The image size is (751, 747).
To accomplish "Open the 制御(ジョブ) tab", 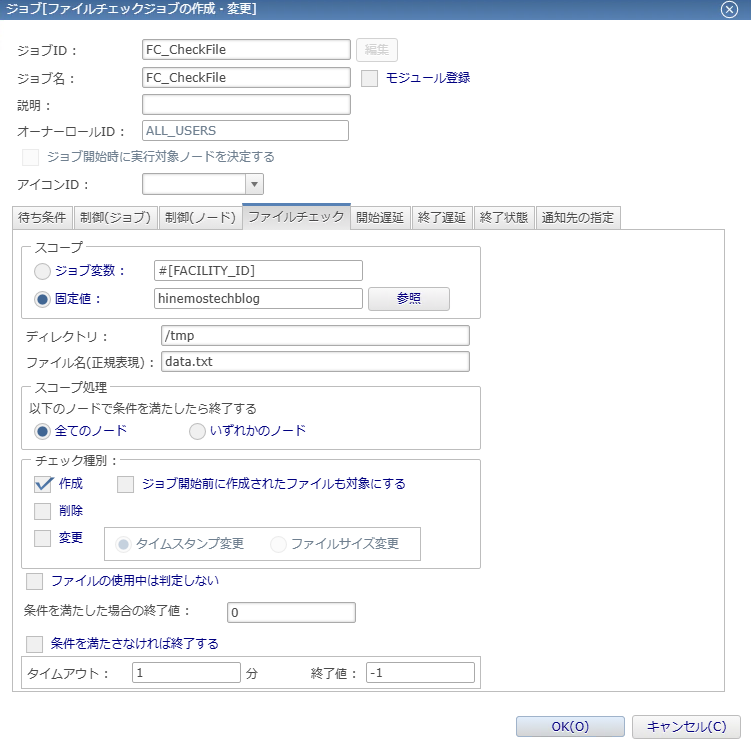I will 114,217.
